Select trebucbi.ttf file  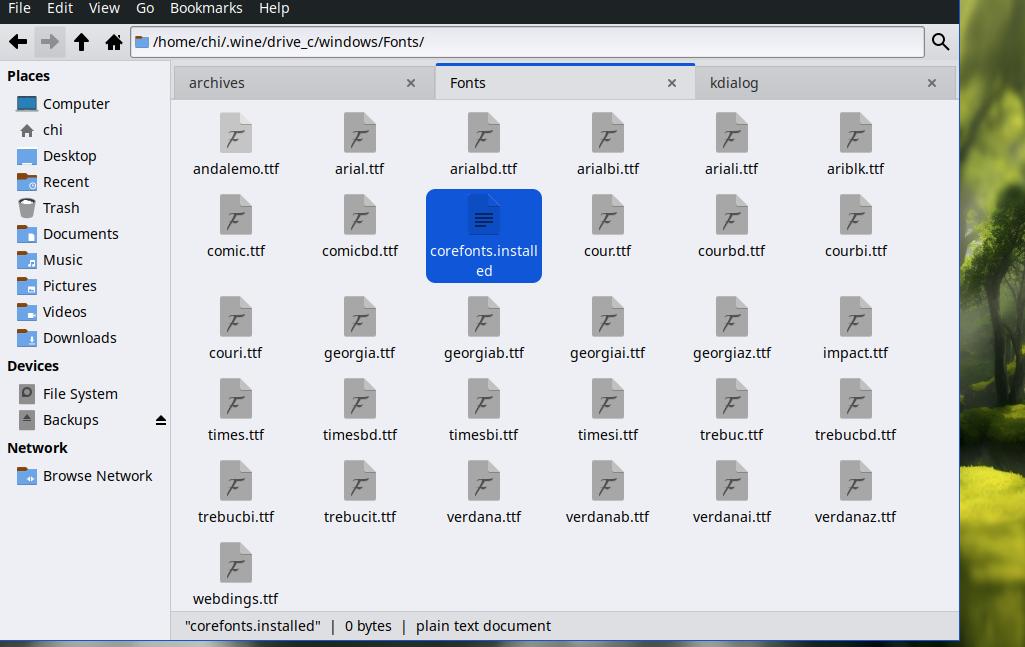click(235, 493)
